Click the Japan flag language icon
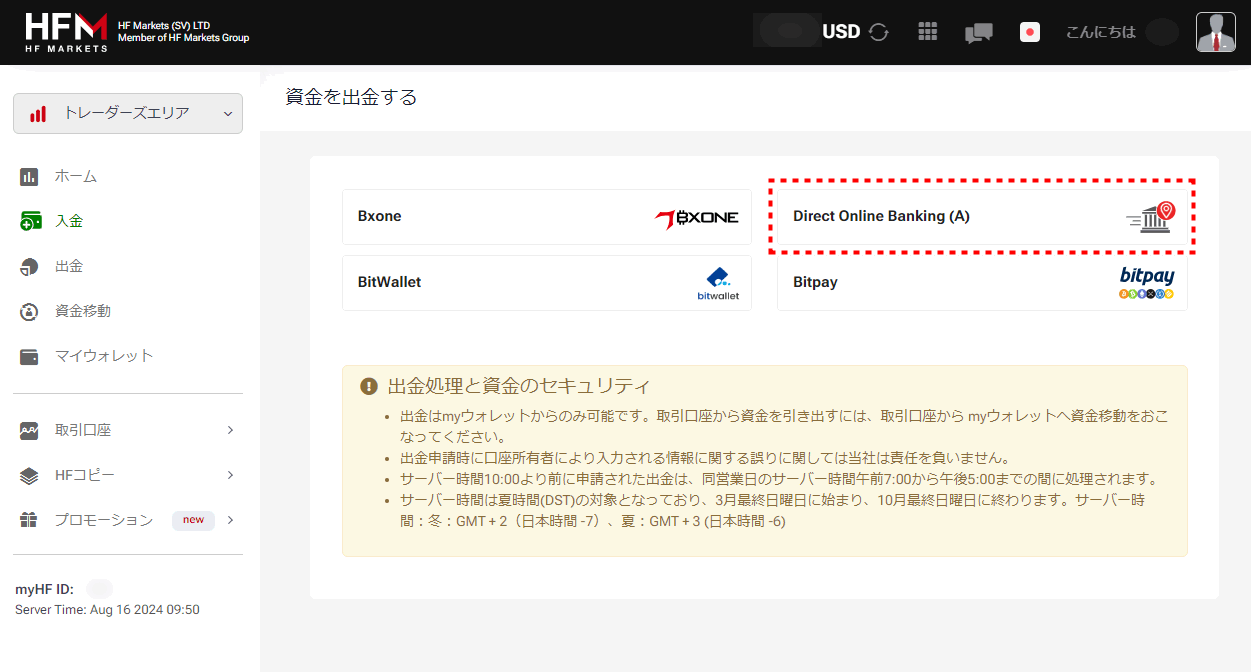1251x672 pixels. (x=1030, y=32)
